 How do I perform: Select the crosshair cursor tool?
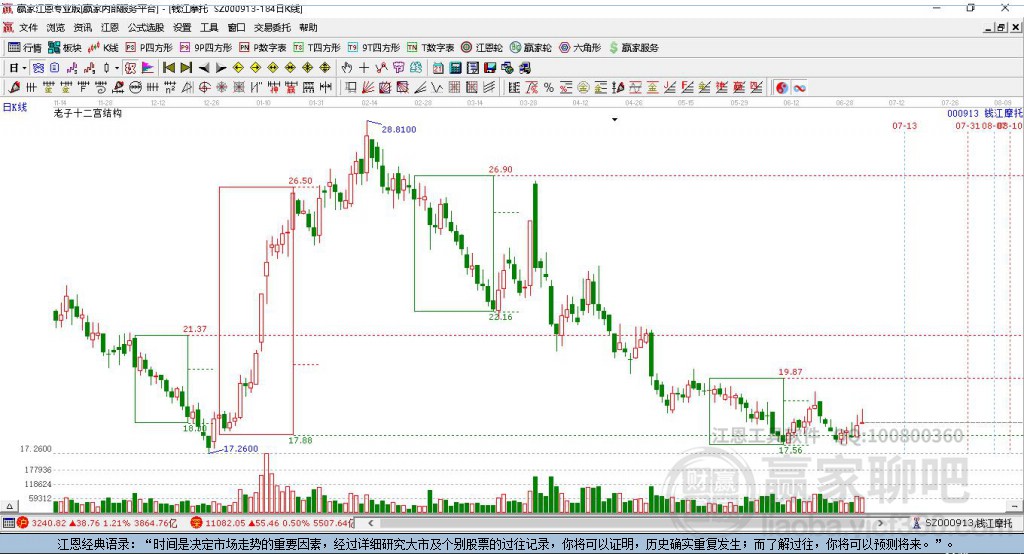(x=364, y=68)
